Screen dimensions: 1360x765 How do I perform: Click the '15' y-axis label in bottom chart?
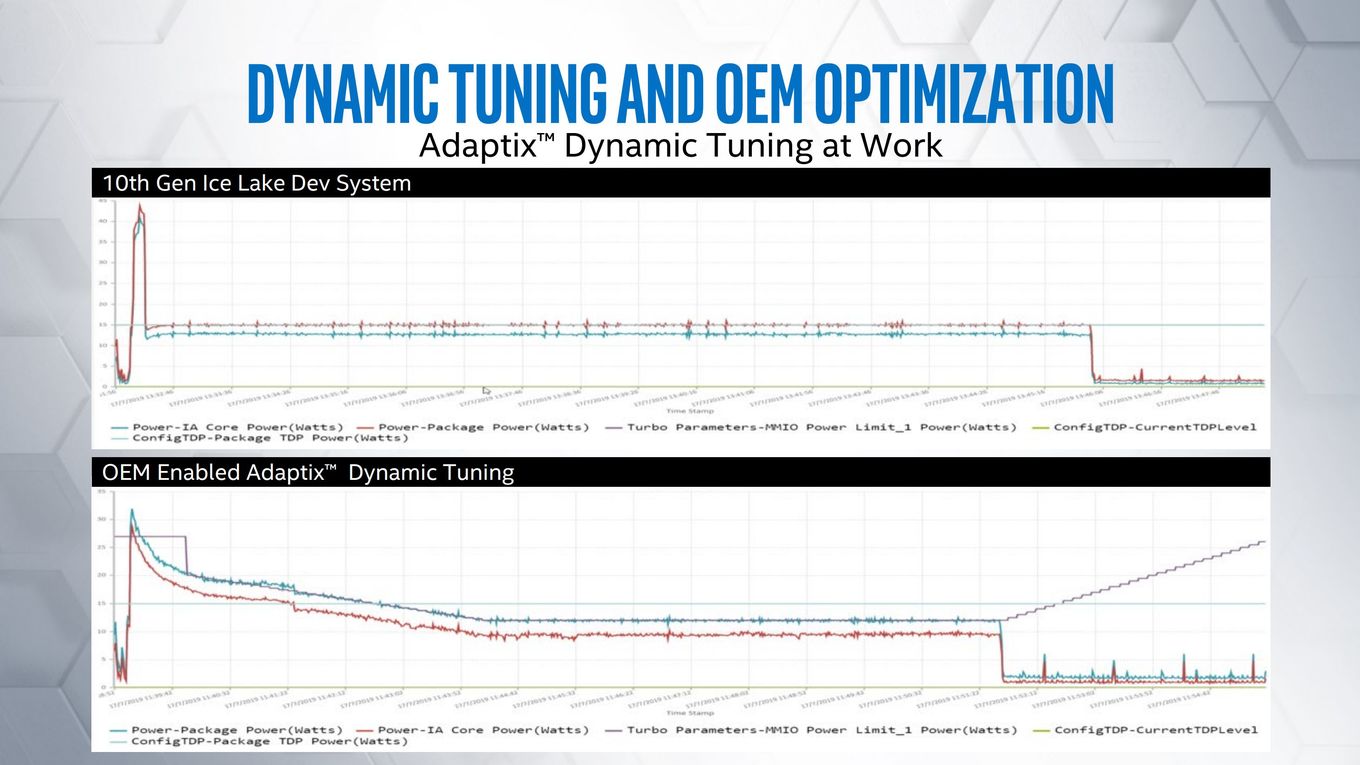click(101, 603)
